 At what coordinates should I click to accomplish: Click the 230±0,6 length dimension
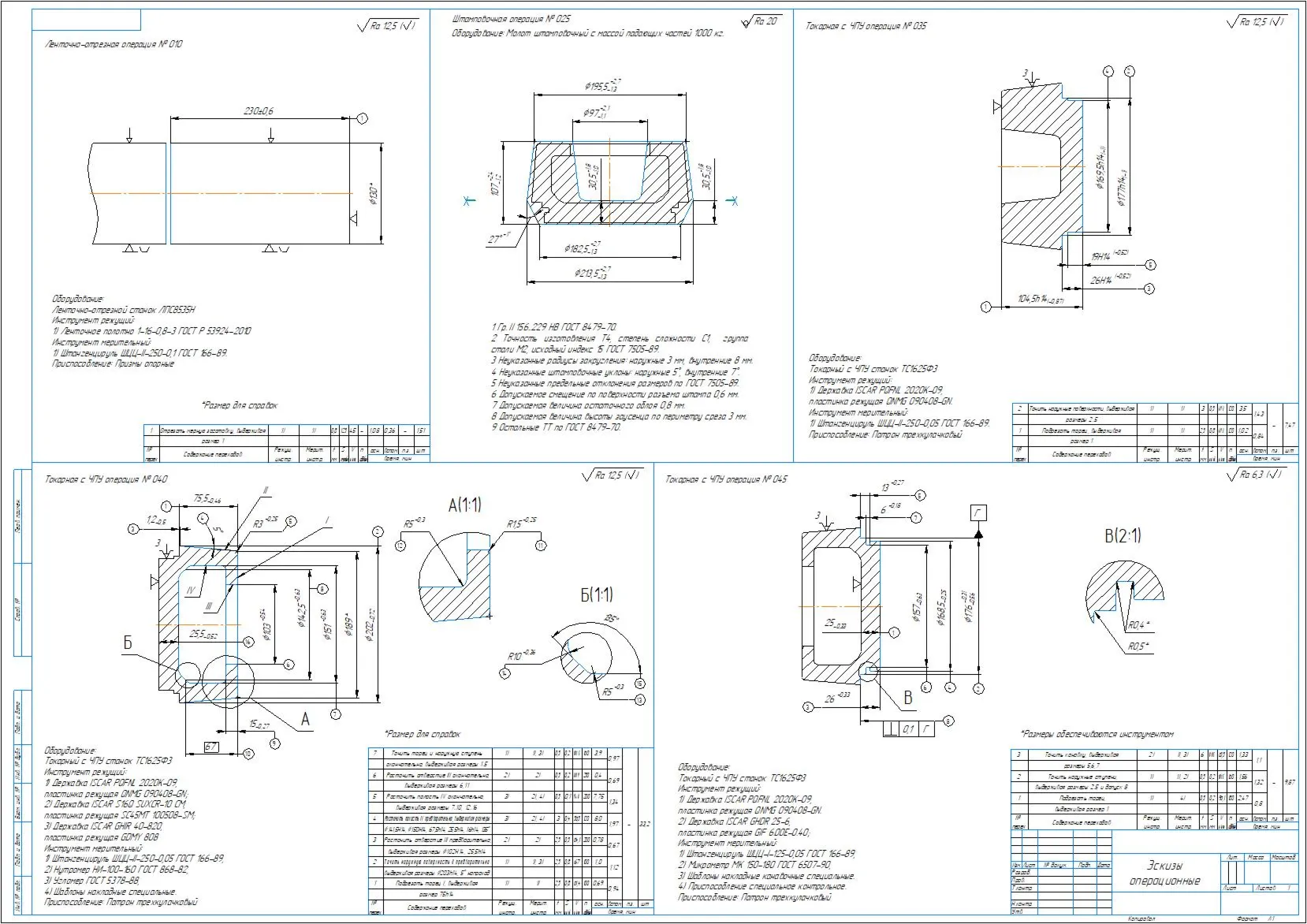click(x=259, y=111)
